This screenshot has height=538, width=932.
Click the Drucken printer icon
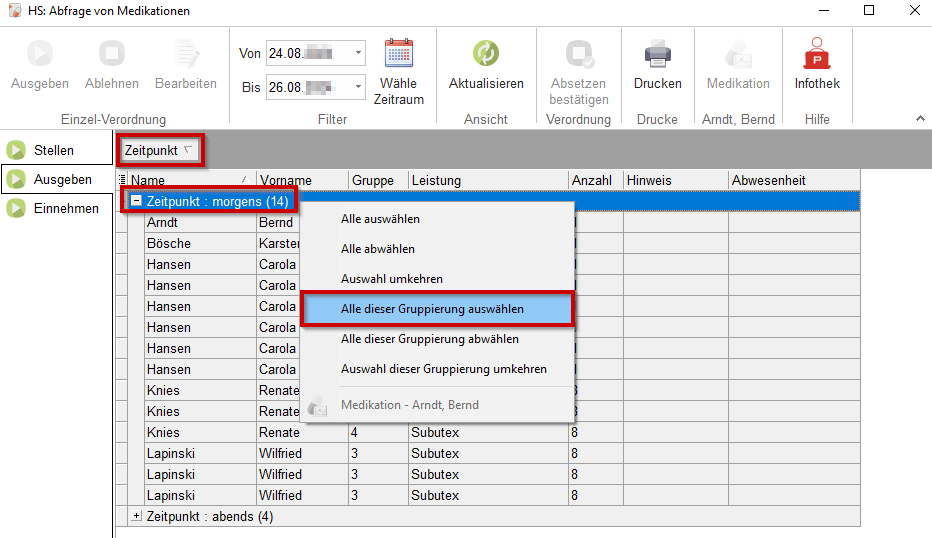click(x=657, y=54)
